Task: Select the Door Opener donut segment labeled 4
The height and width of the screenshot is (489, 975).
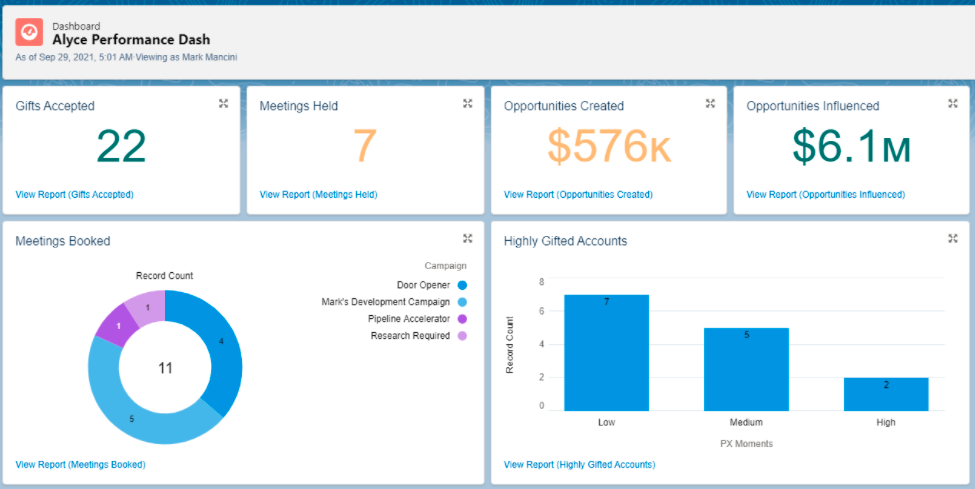Action: [x=222, y=341]
